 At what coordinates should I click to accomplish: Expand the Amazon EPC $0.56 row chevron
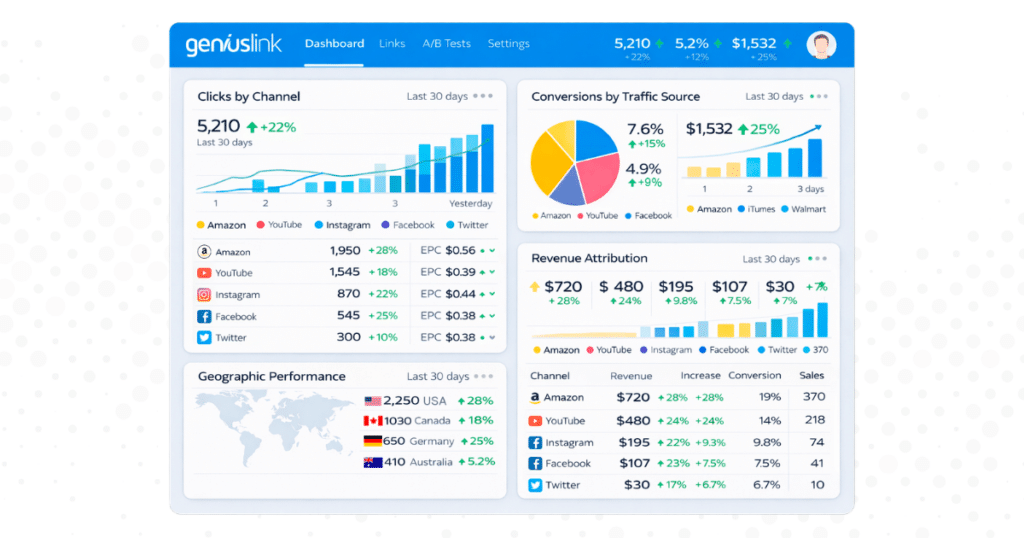point(492,250)
